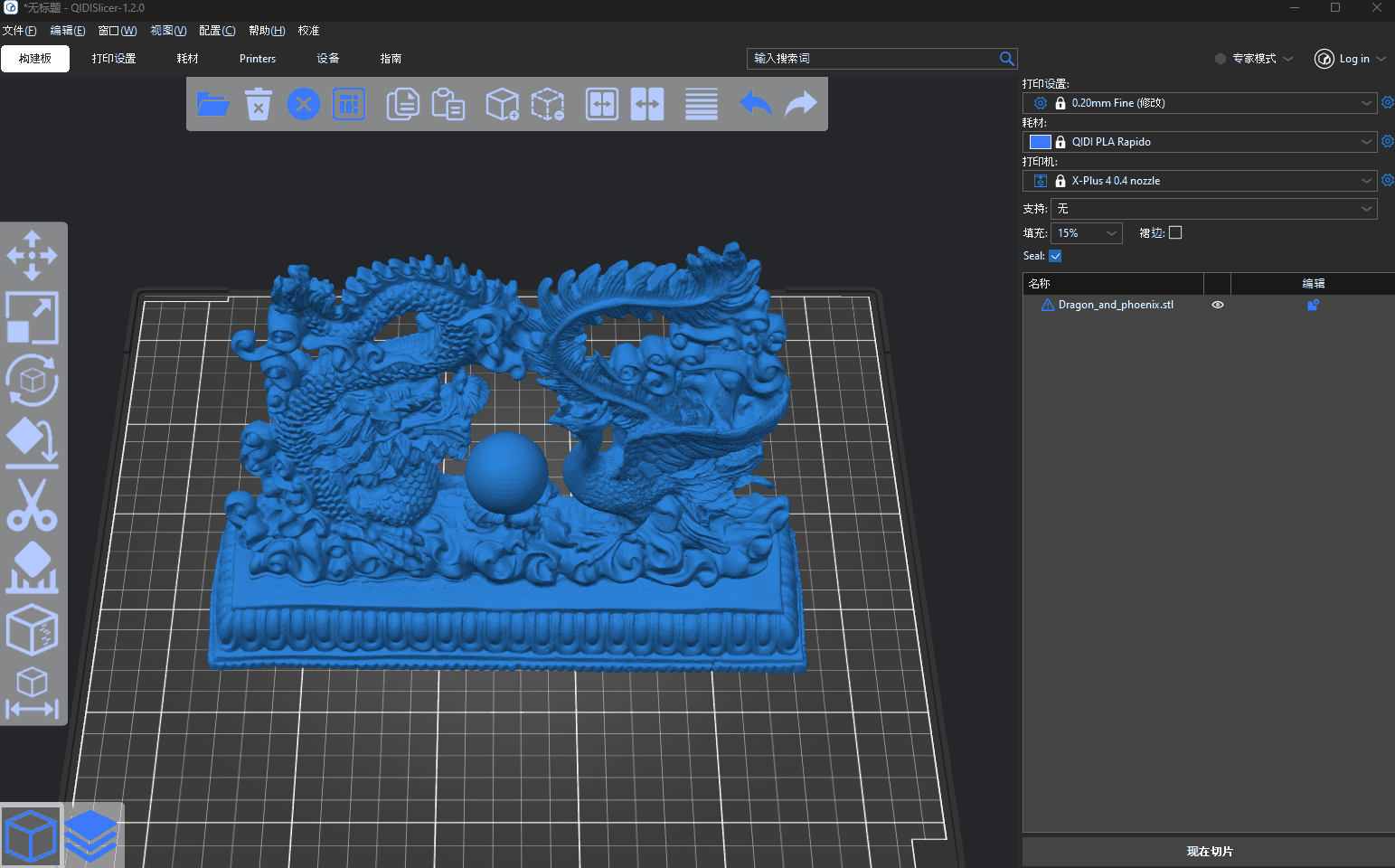Open the QIDI PLA Rapido filament dropdown

click(1201, 142)
